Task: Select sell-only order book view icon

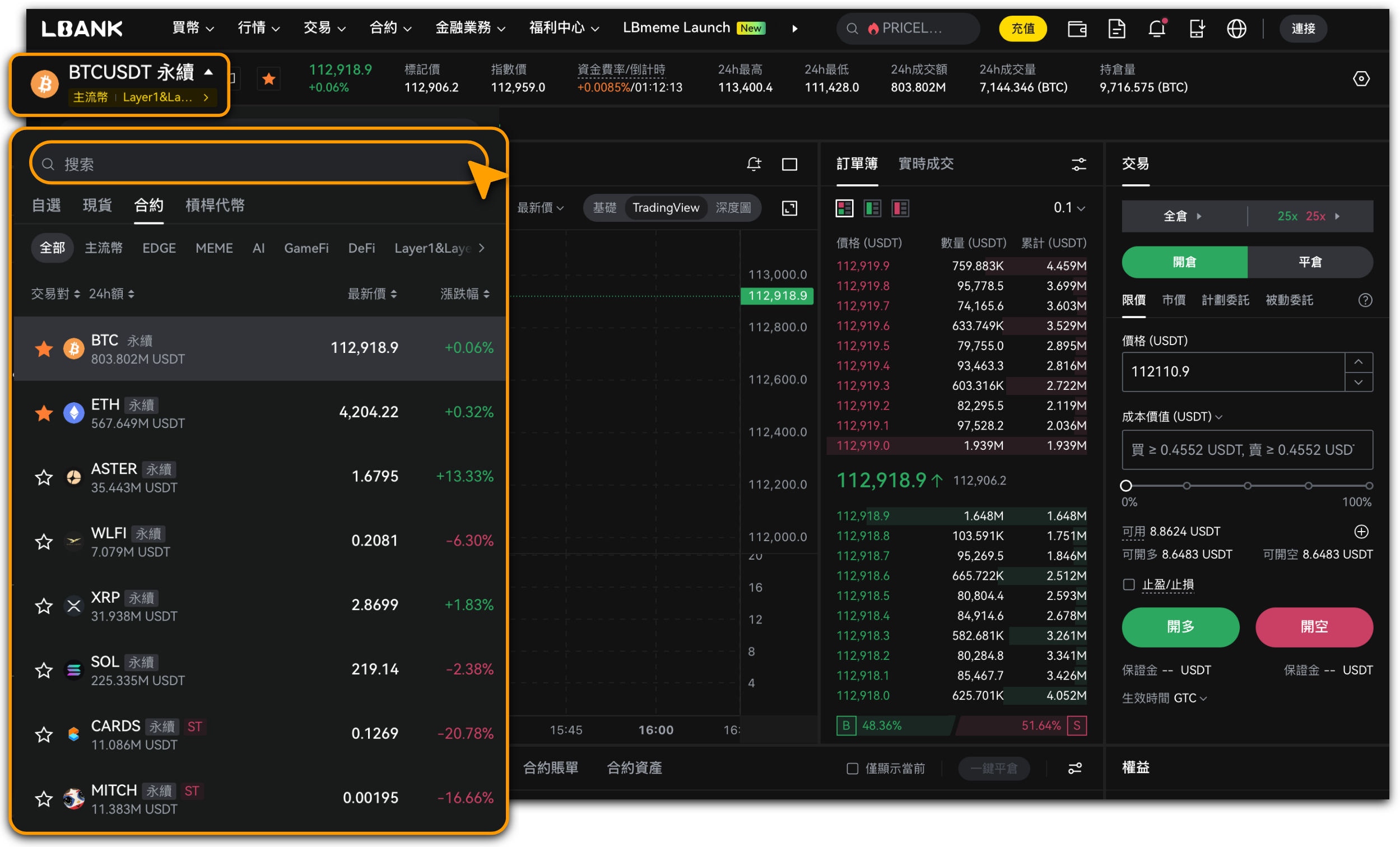Action: 900,208
